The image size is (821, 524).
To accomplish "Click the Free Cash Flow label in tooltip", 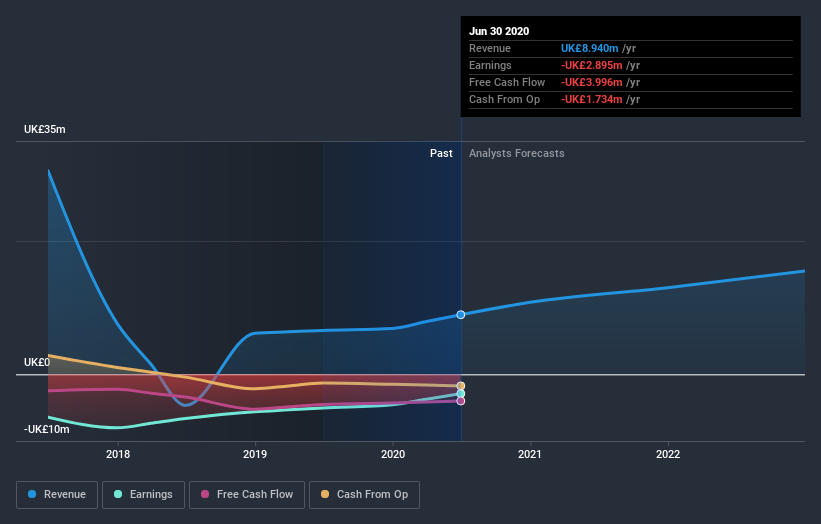I will tap(507, 82).
